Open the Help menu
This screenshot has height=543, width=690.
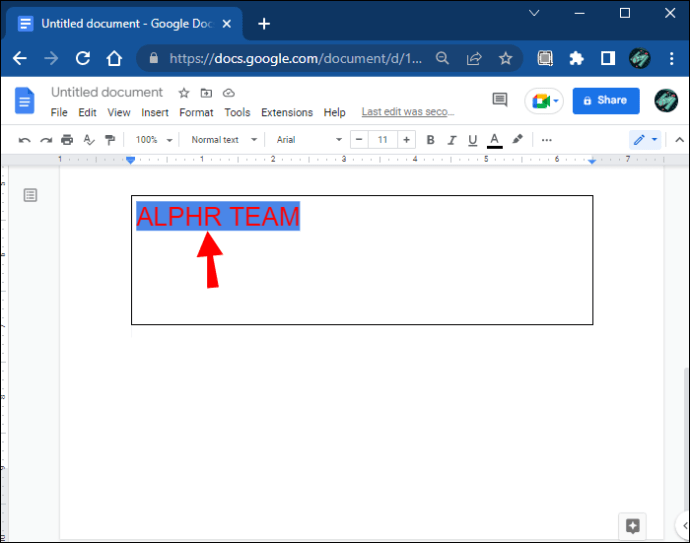tap(334, 113)
